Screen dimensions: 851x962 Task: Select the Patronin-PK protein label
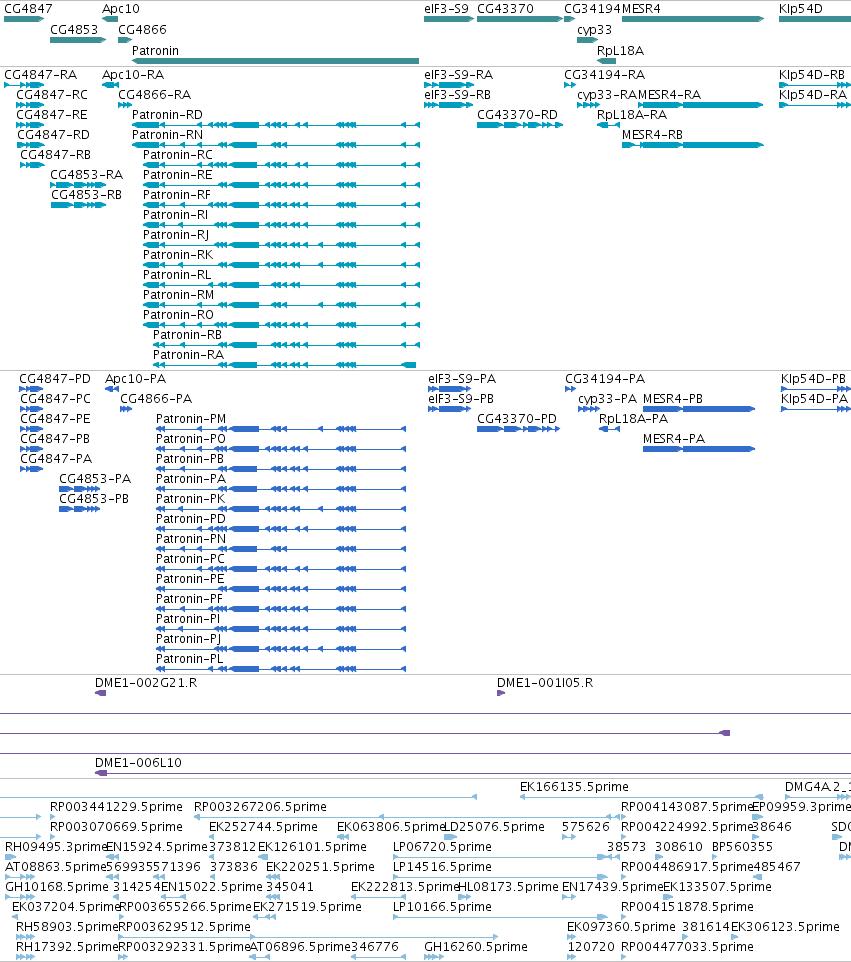click(x=191, y=499)
